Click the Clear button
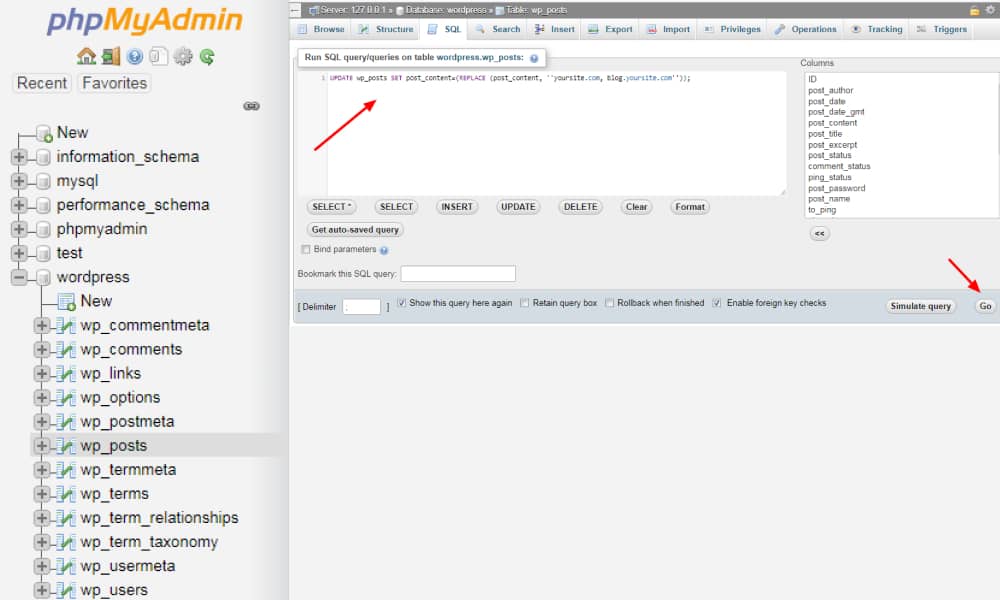This screenshot has height=600, width=1000. click(x=636, y=207)
